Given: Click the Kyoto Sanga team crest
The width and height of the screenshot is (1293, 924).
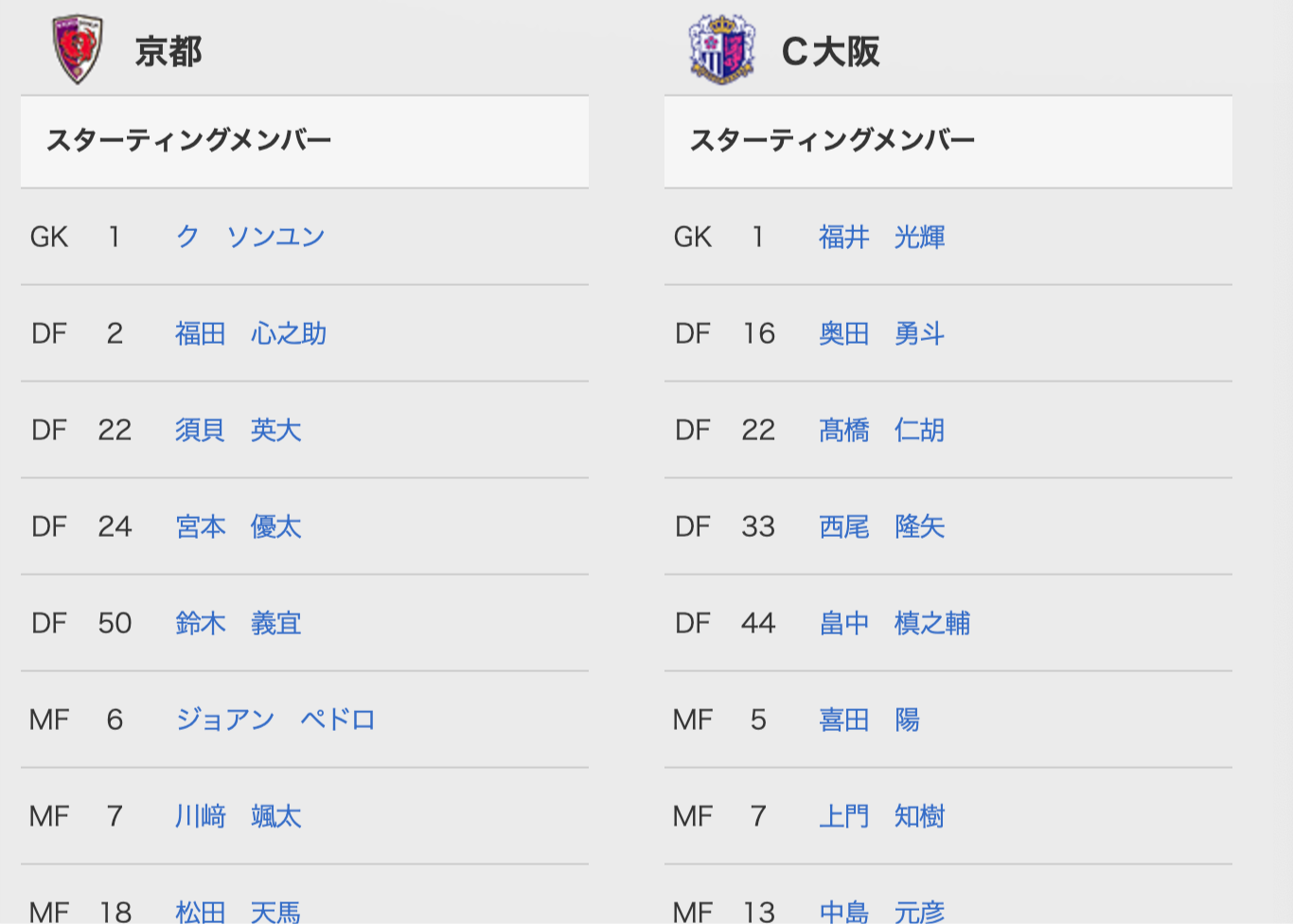Looking at the screenshot, I should (x=77, y=49).
